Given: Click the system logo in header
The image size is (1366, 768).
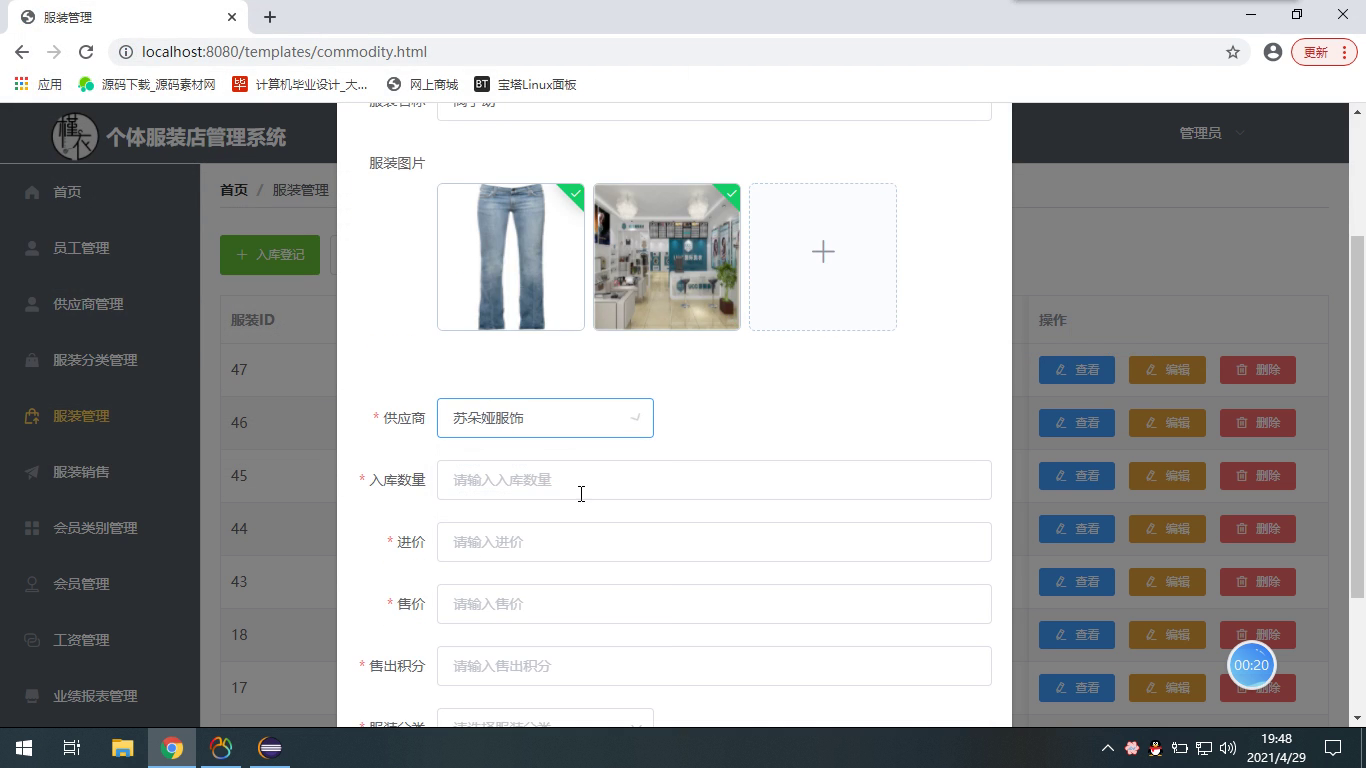Looking at the screenshot, I should coord(75,135).
